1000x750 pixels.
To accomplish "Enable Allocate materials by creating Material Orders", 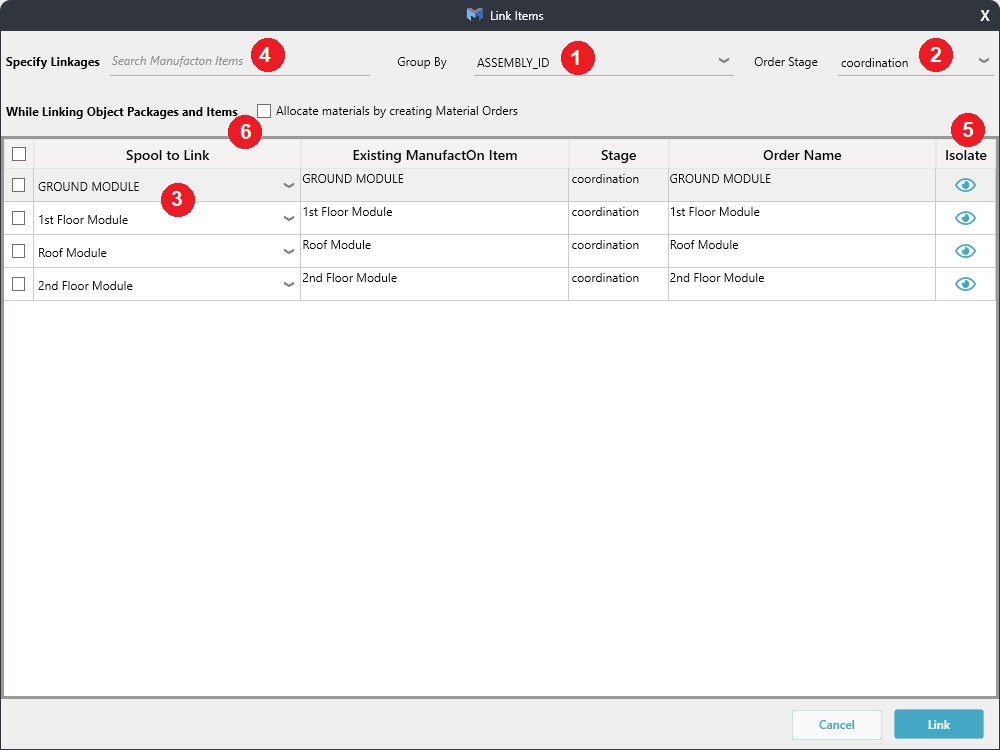I will (264, 111).
